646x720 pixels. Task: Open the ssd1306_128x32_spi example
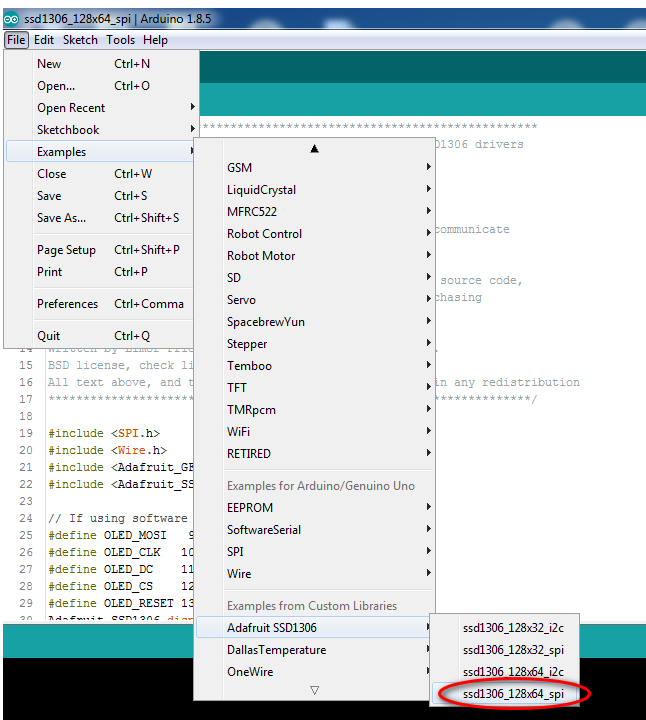point(505,650)
